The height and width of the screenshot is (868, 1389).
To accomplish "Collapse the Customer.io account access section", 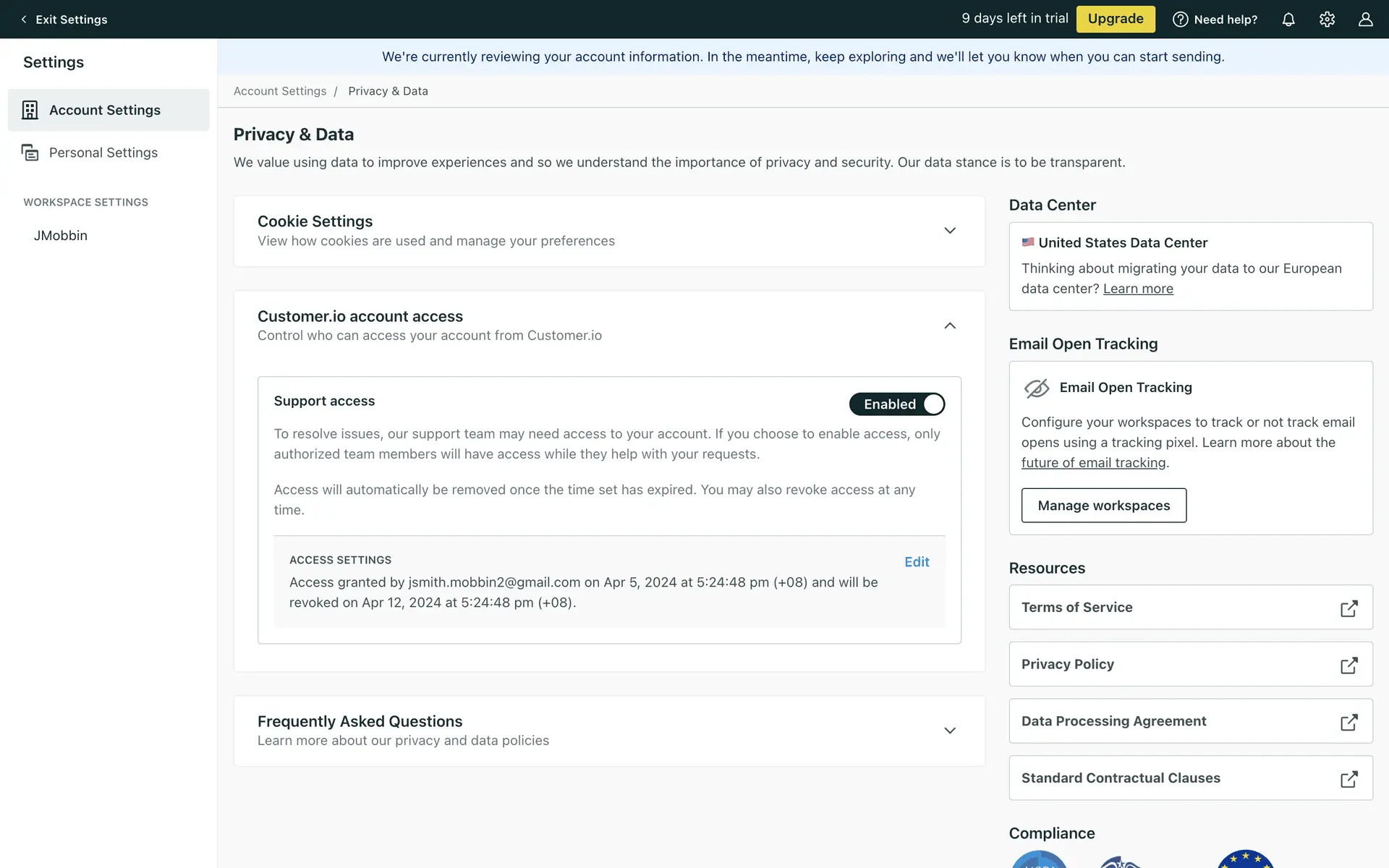I will (x=949, y=325).
